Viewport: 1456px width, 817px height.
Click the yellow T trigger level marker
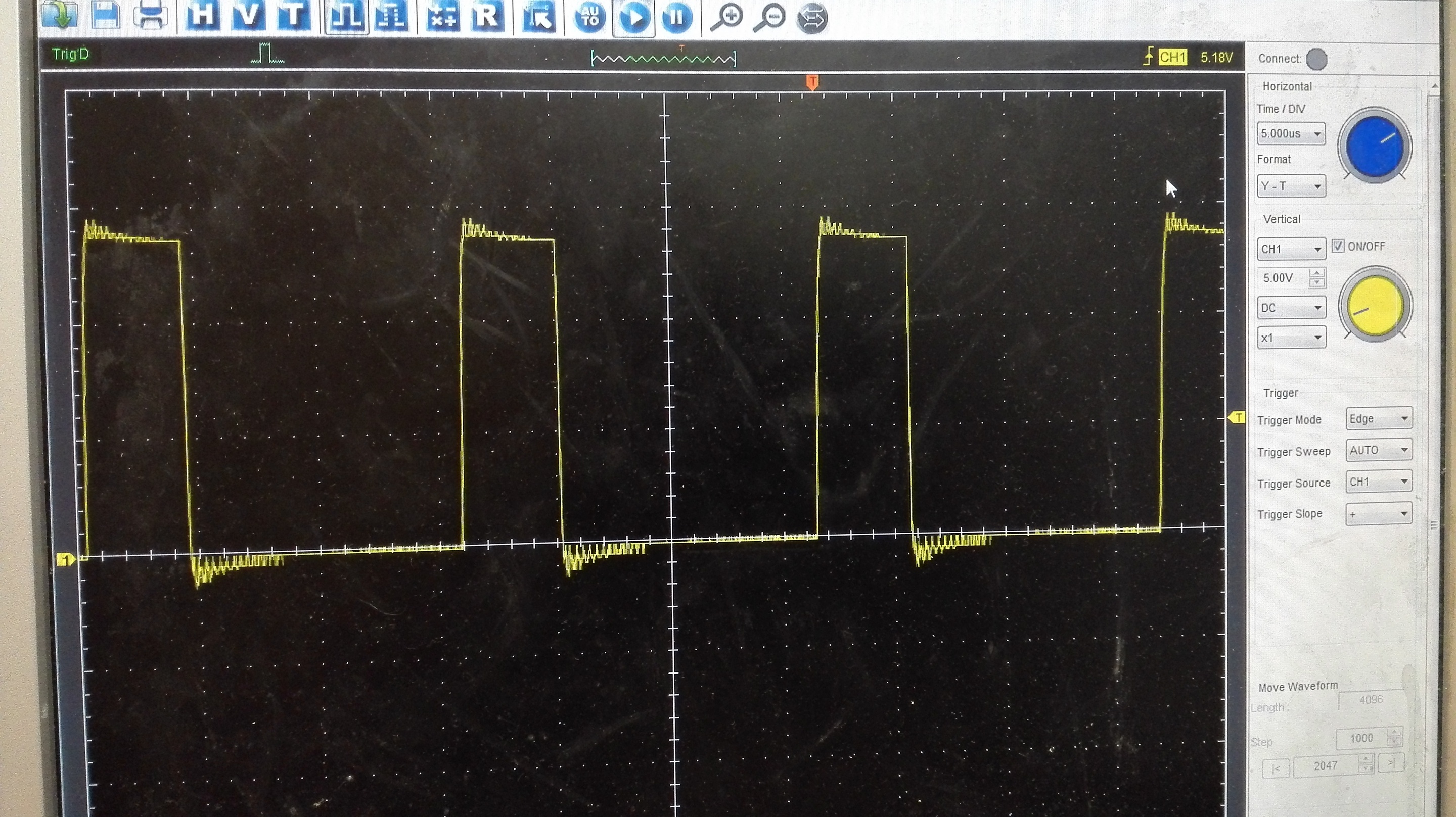(x=1237, y=417)
